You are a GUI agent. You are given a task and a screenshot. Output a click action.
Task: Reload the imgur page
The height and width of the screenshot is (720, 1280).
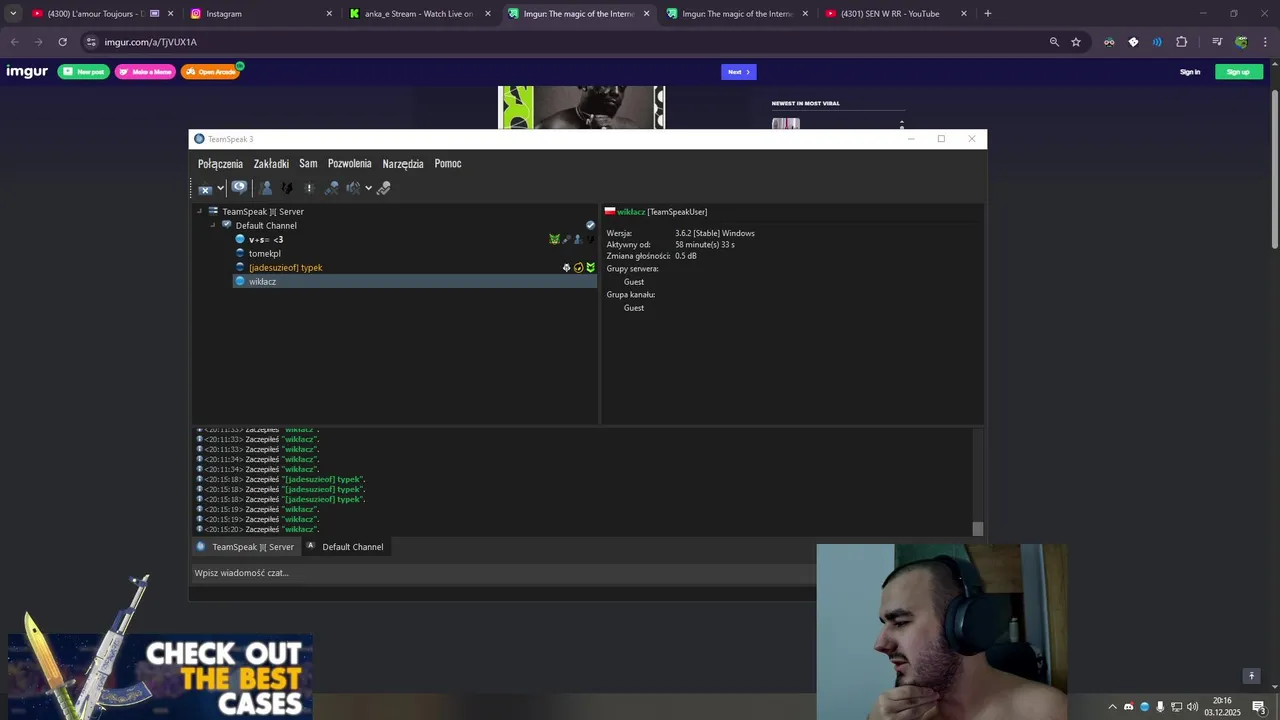click(62, 42)
